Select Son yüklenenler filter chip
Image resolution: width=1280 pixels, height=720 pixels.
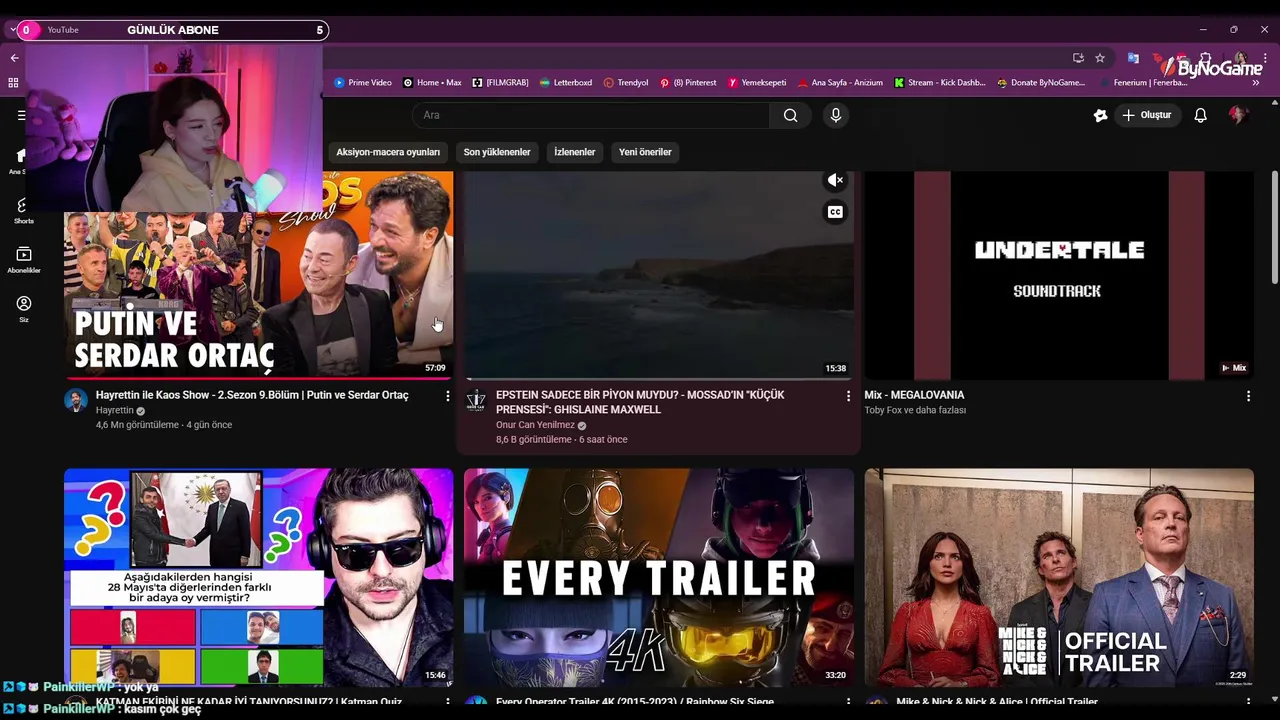click(x=497, y=152)
